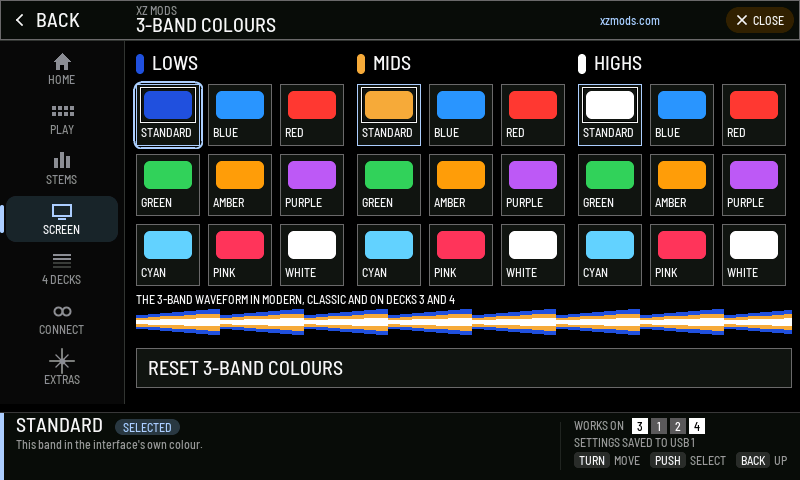Set Lows band to White

(x=312, y=255)
